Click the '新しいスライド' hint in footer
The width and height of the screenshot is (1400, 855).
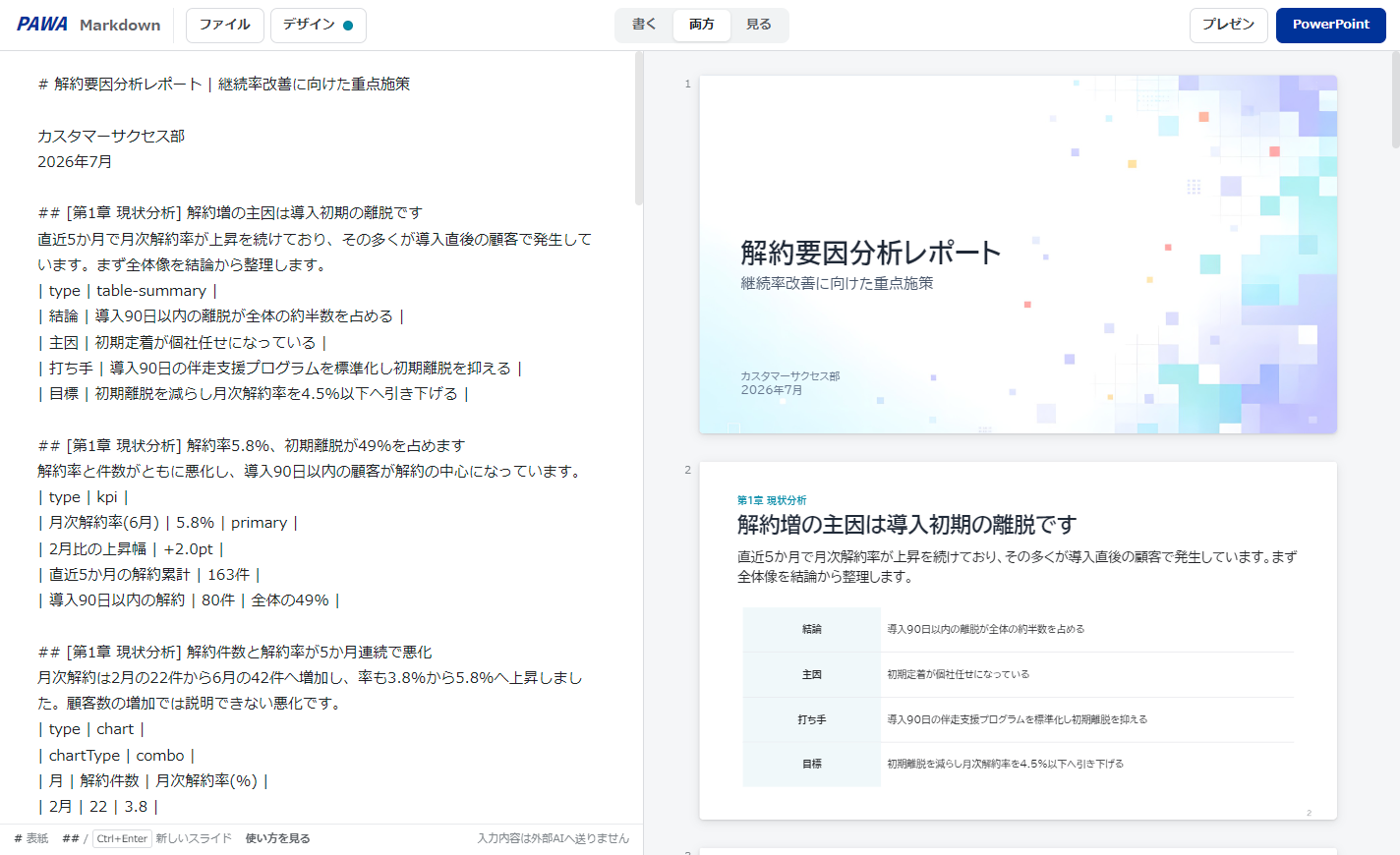click(x=194, y=838)
